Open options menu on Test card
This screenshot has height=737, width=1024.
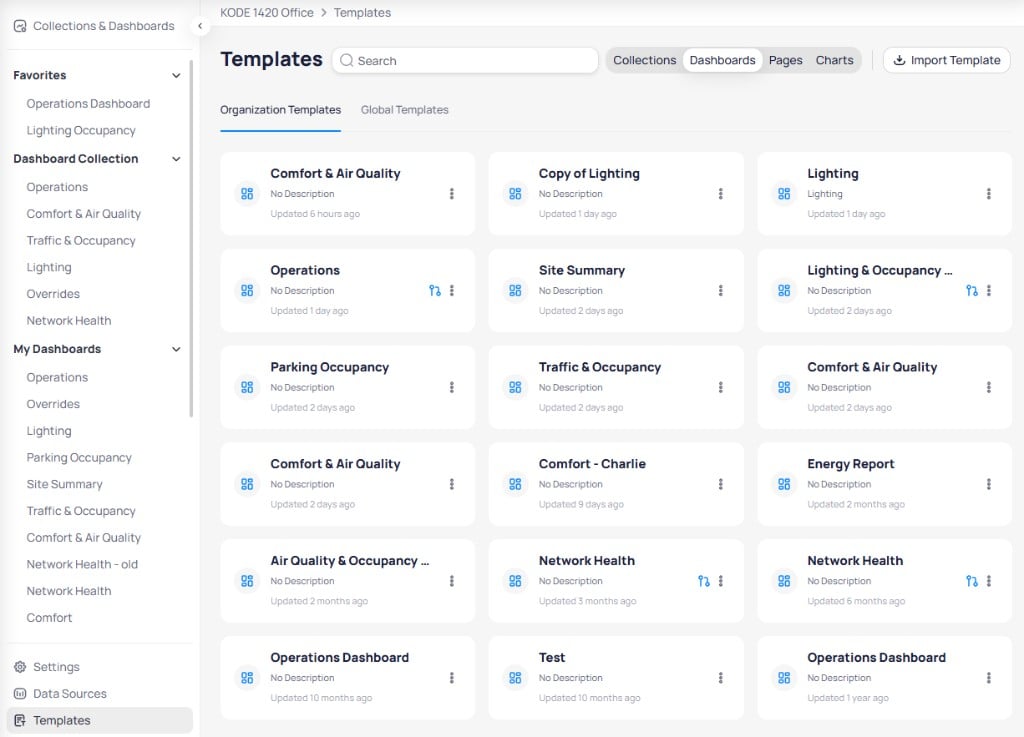(x=720, y=678)
